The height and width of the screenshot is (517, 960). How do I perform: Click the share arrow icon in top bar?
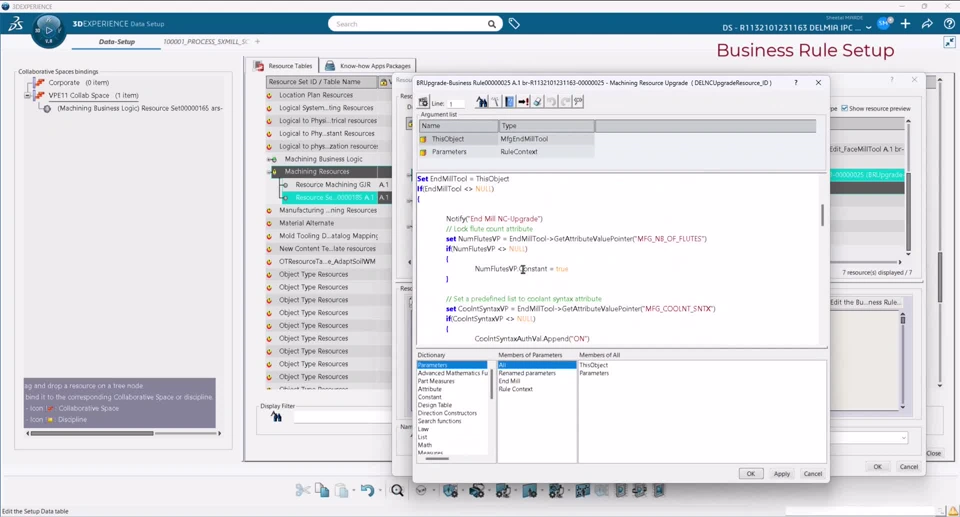(927, 24)
